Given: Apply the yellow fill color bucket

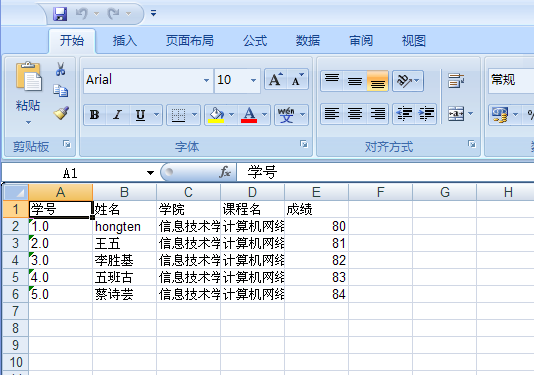Looking at the screenshot, I should point(216,115).
